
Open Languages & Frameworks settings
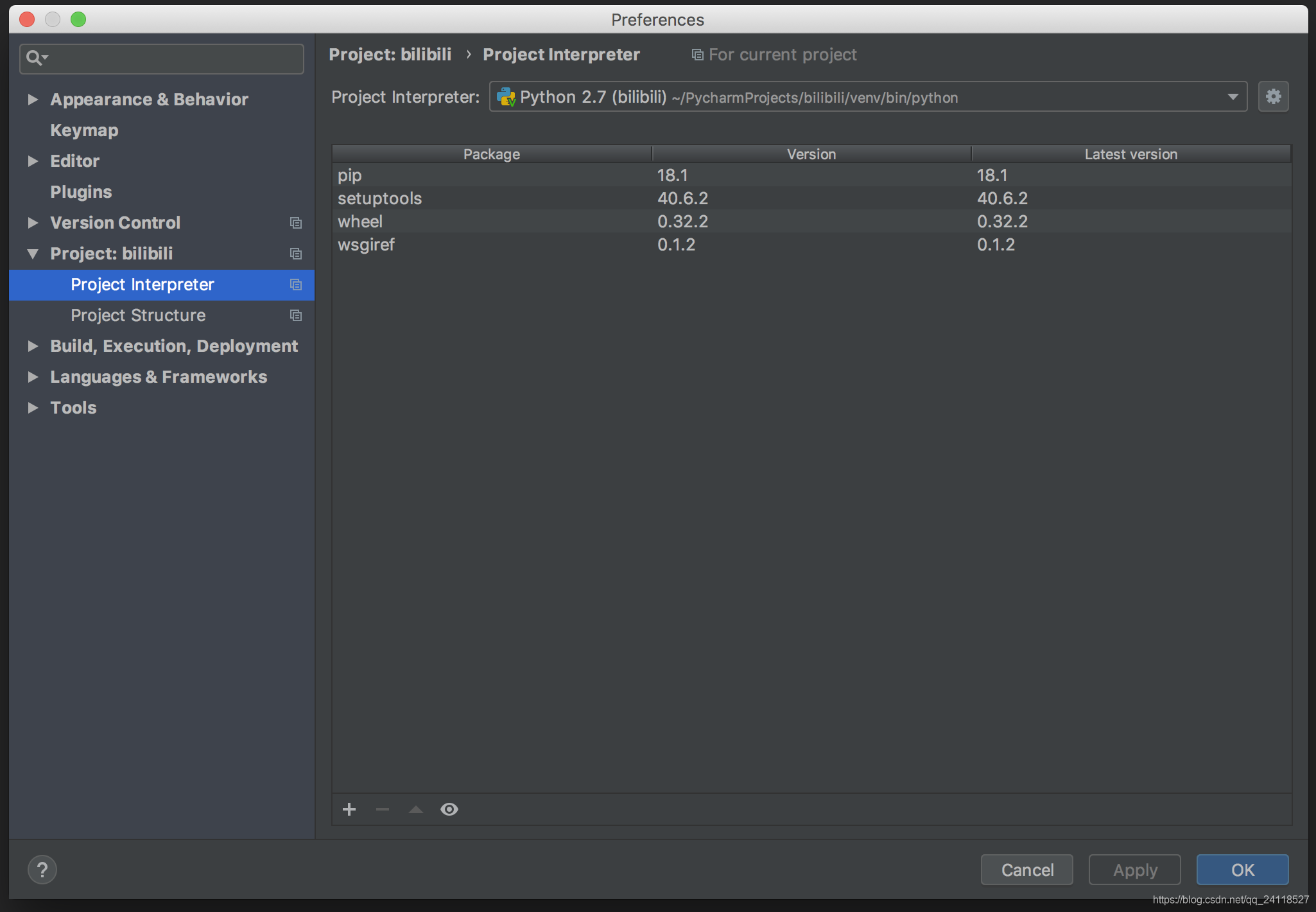tap(159, 377)
